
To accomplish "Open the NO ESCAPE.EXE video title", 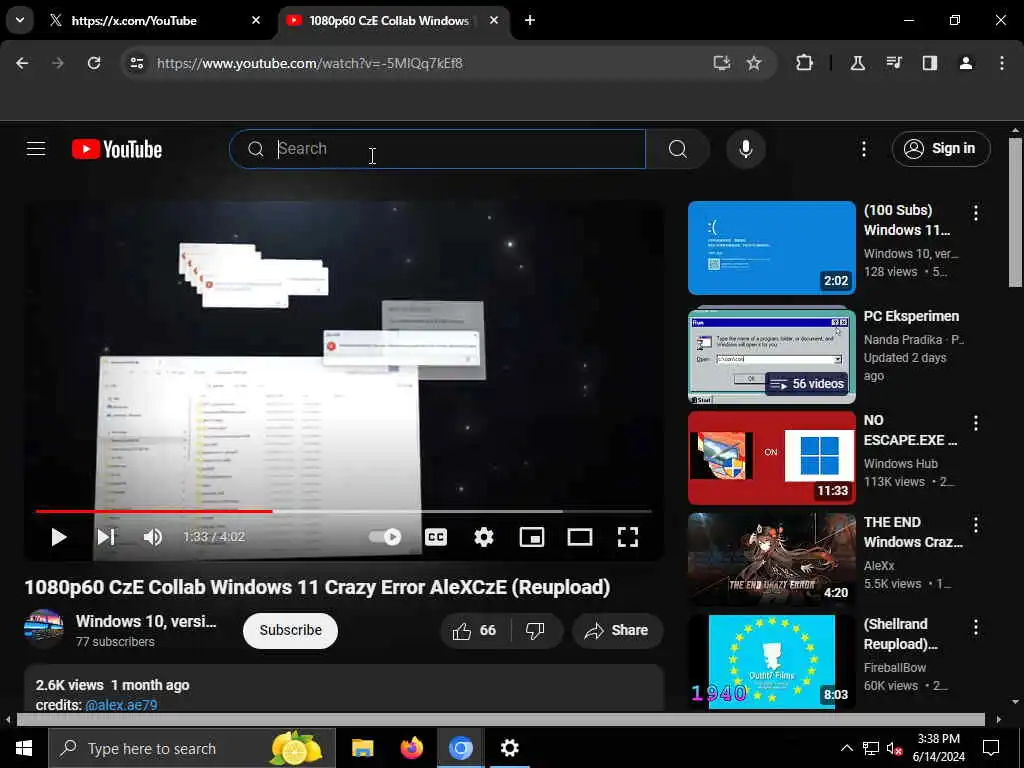I will click(x=910, y=430).
